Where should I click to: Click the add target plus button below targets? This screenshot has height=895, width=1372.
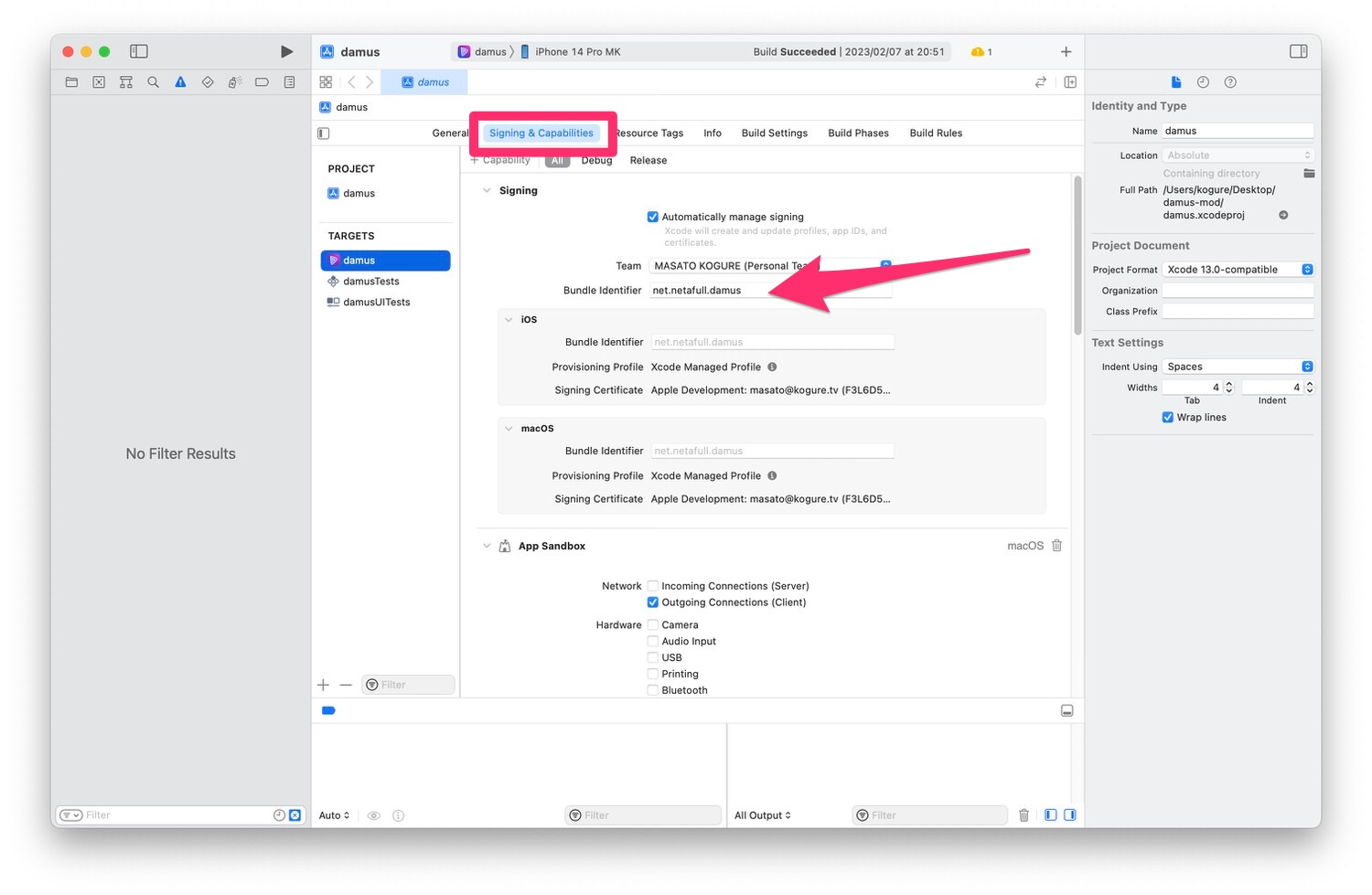click(x=323, y=685)
